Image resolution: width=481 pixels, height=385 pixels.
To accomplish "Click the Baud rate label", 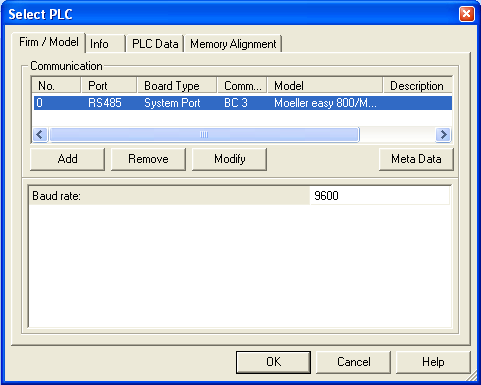I will (56, 196).
